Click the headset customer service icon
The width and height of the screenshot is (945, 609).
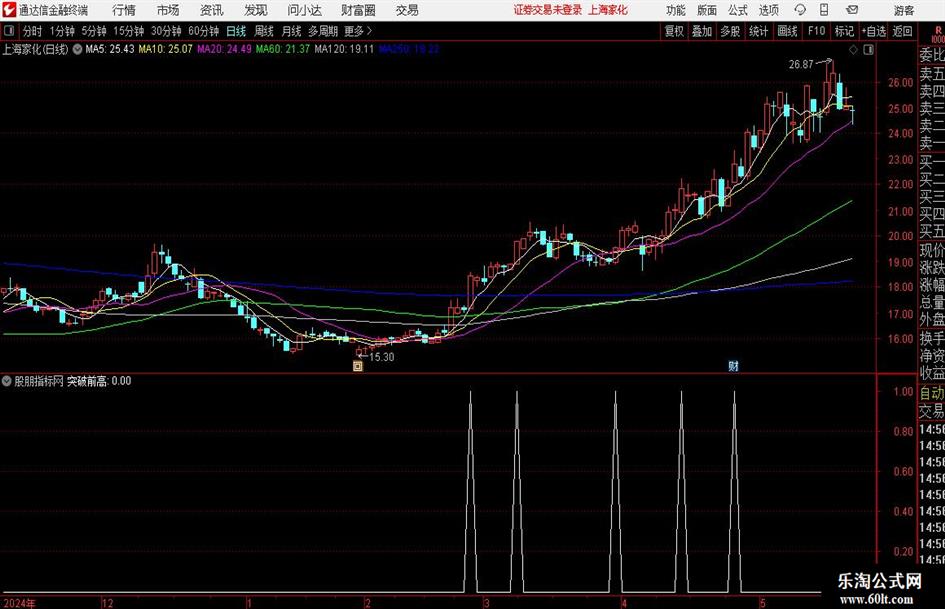point(800,10)
